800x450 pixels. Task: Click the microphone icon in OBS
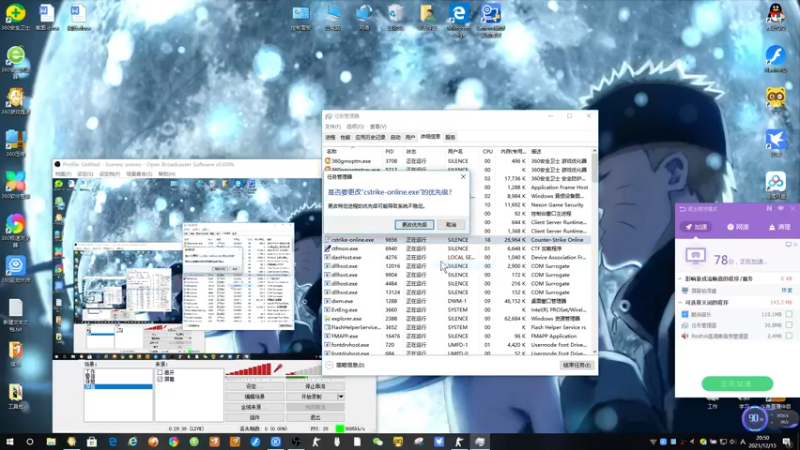pyautogui.click(x=278, y=368)
